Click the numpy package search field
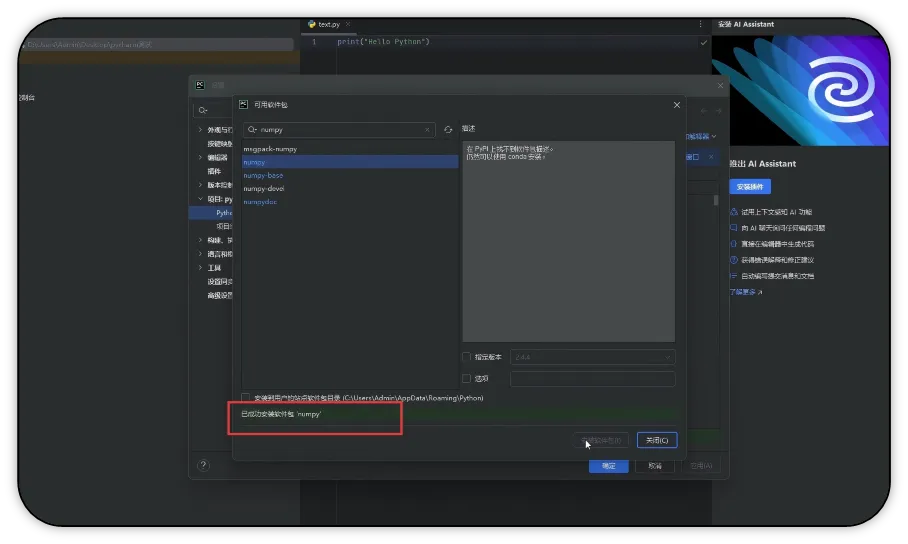 (x=339, y=130)
